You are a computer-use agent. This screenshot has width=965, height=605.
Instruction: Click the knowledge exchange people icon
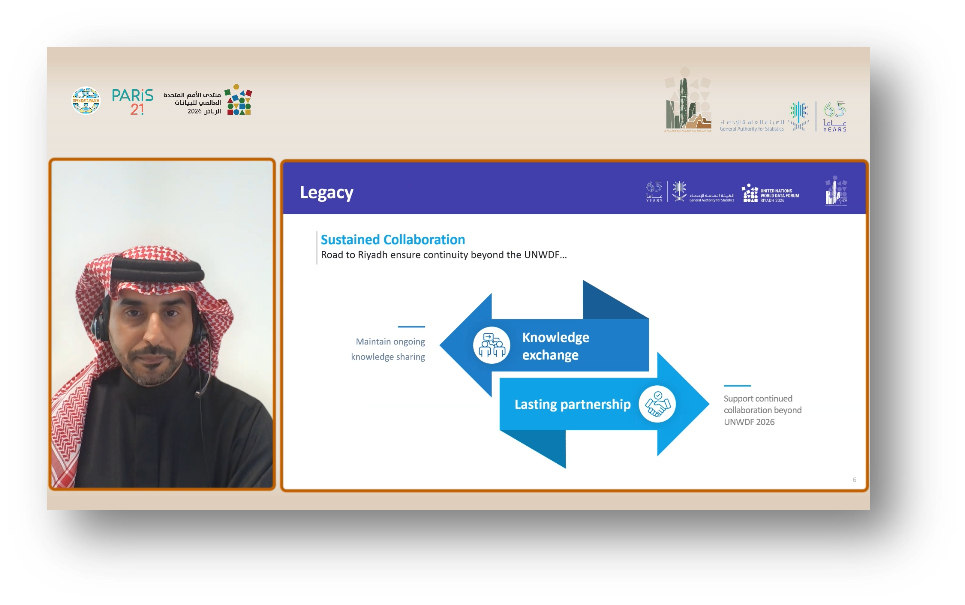coord(492,345)
